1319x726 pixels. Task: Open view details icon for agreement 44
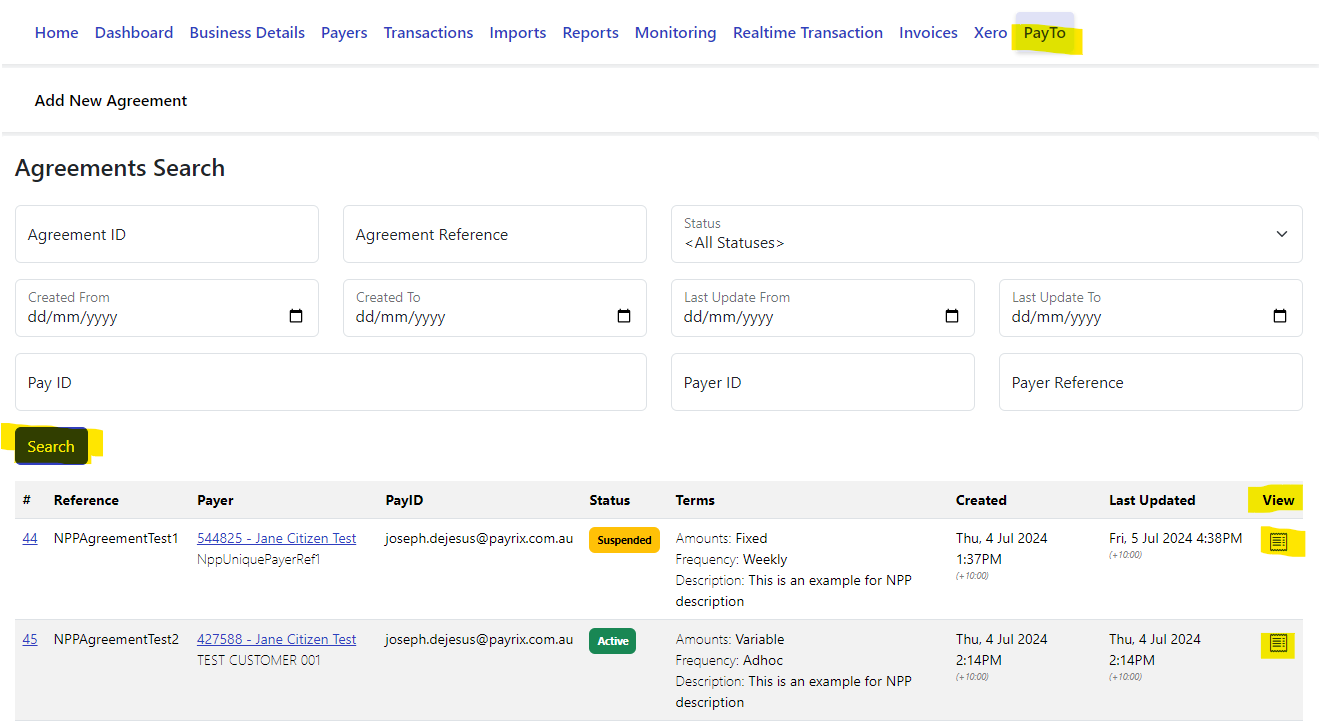(1278, 542)
